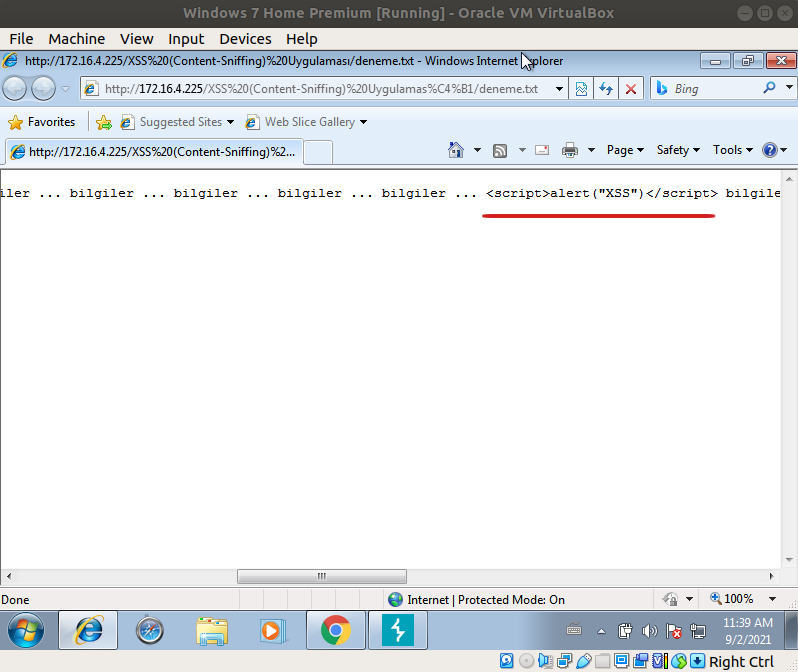Open VirtualBox Help menu

click(301, 39)
